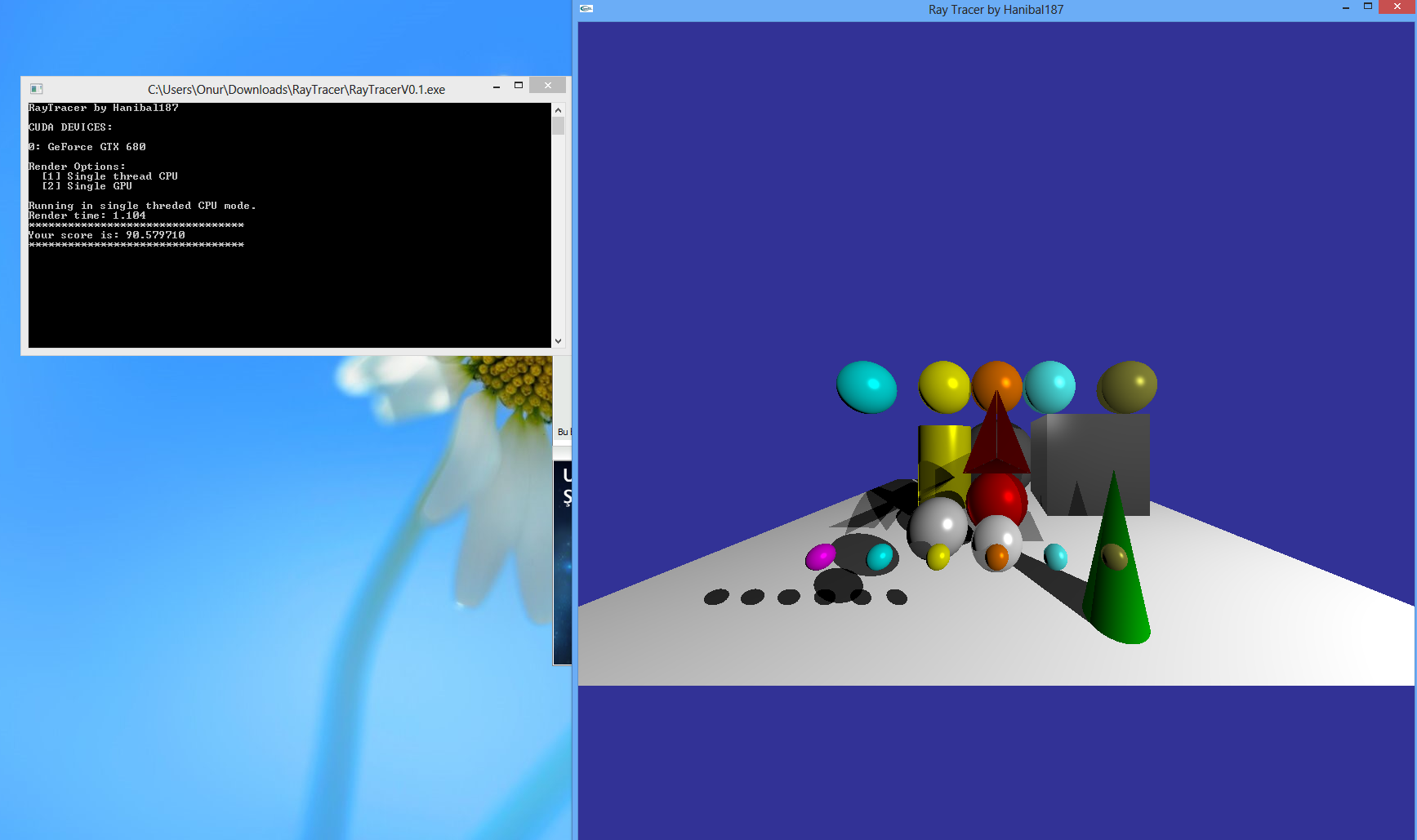Close the Ray Tracer by Hanibal187 window
1417x840 pixels.
[1396, 7]
